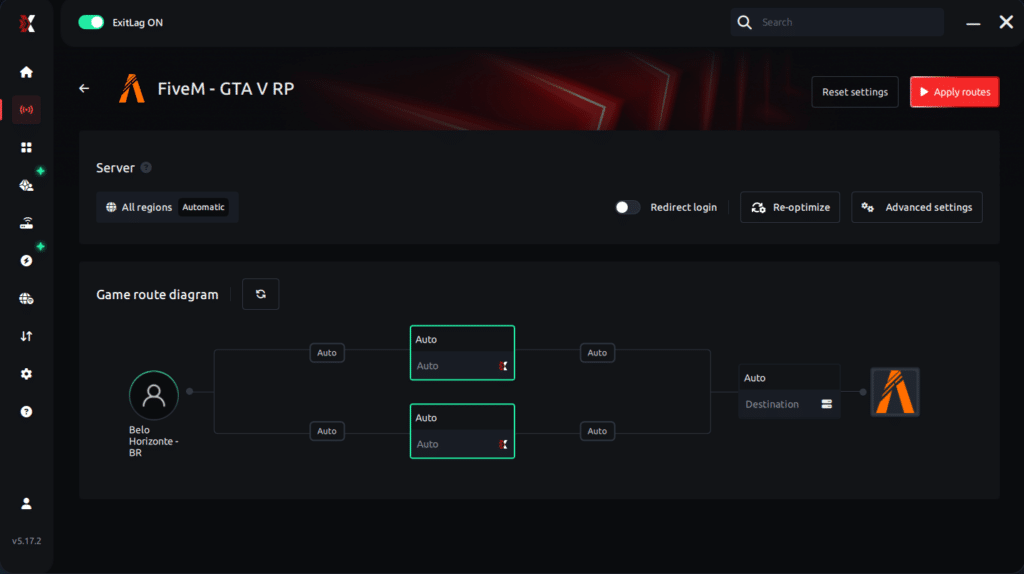Click the Reset settings button

tap(854, 92)
